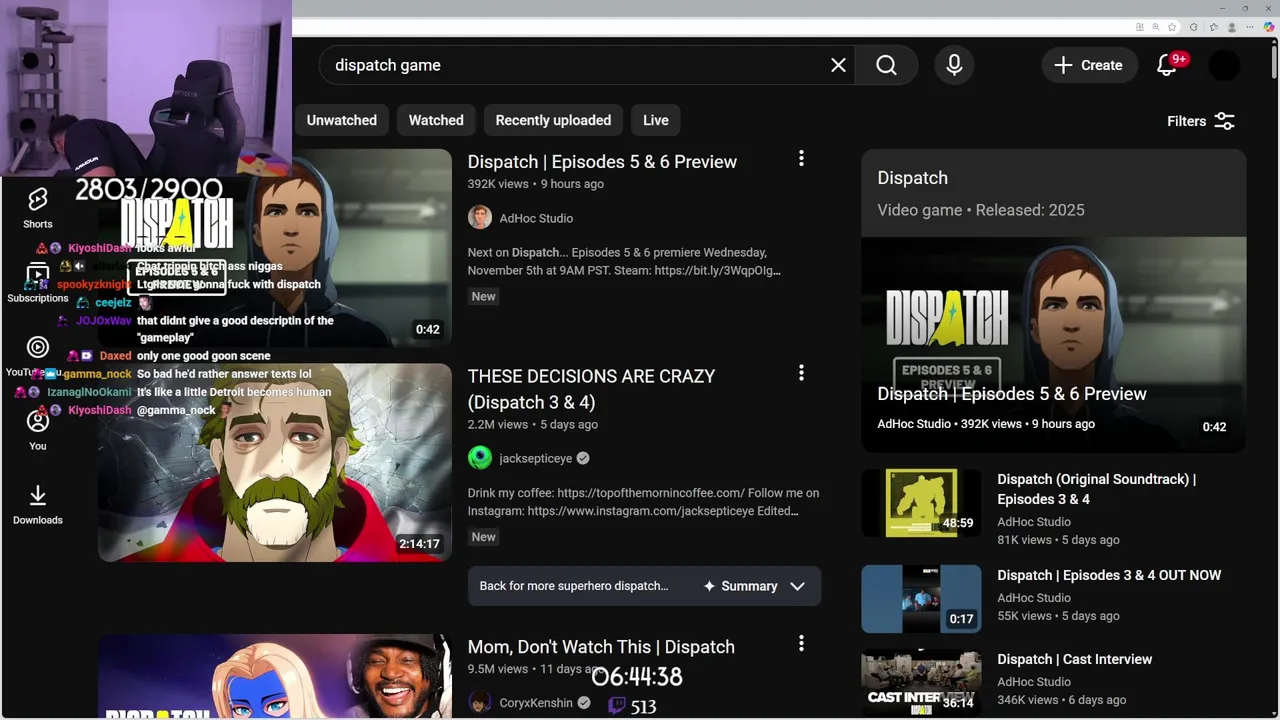Go to CoryxKenshin channel name link
The image size is (1280, 720).
coord(536,703)
